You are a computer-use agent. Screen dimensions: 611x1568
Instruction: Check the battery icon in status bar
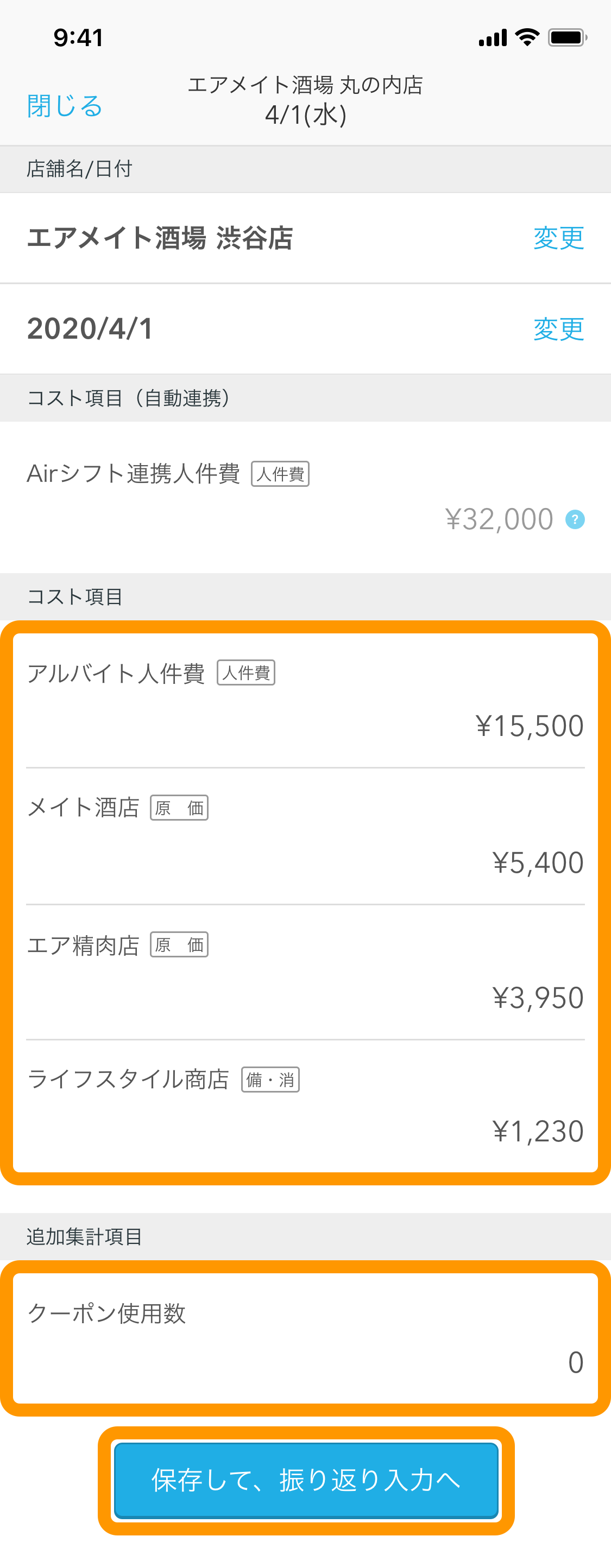point(567,38)
